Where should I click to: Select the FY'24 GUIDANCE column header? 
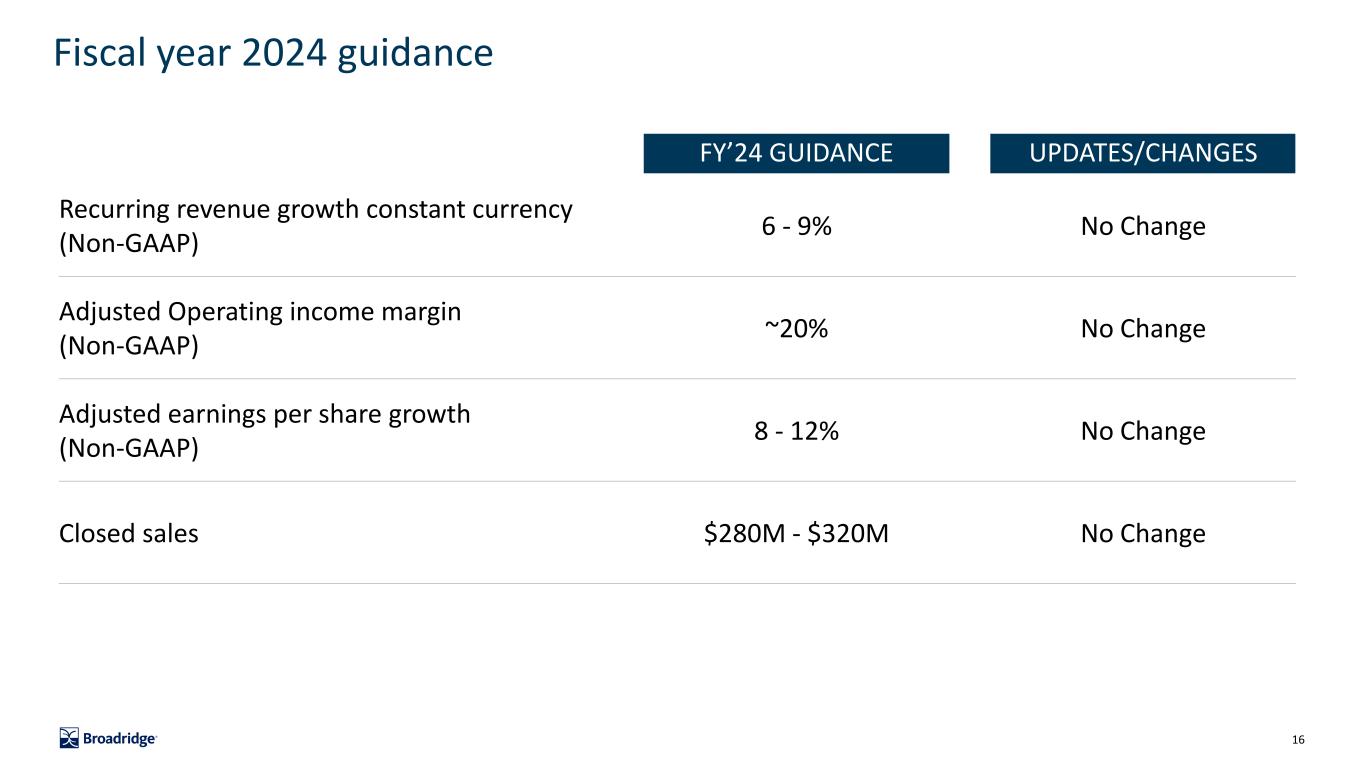coord(796,153)
